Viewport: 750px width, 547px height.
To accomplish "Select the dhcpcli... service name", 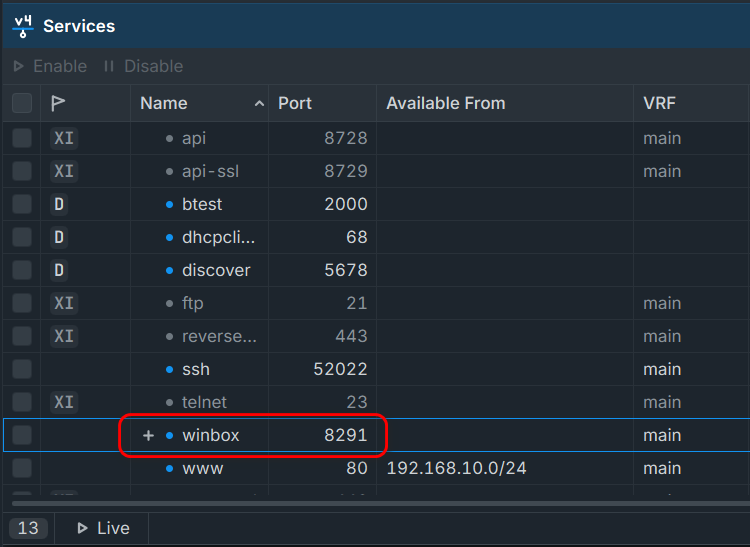I will pos(218,237).
